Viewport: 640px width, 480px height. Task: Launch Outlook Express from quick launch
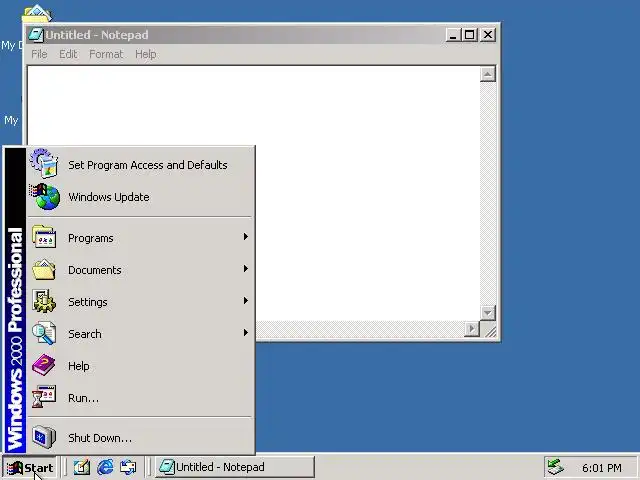(x=128, y=467)
